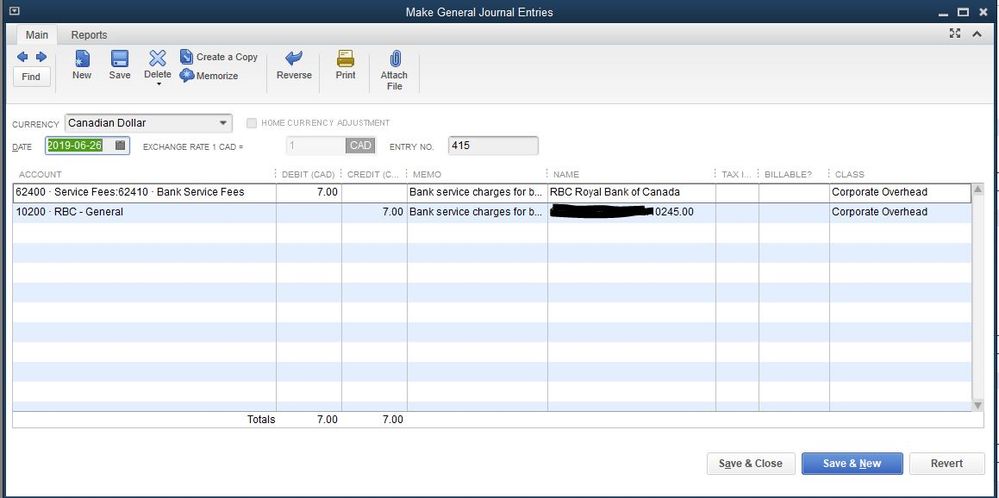Toggle Home Currency Adjustment checkbox
The image size is (999, 498).
coord(252,123)
